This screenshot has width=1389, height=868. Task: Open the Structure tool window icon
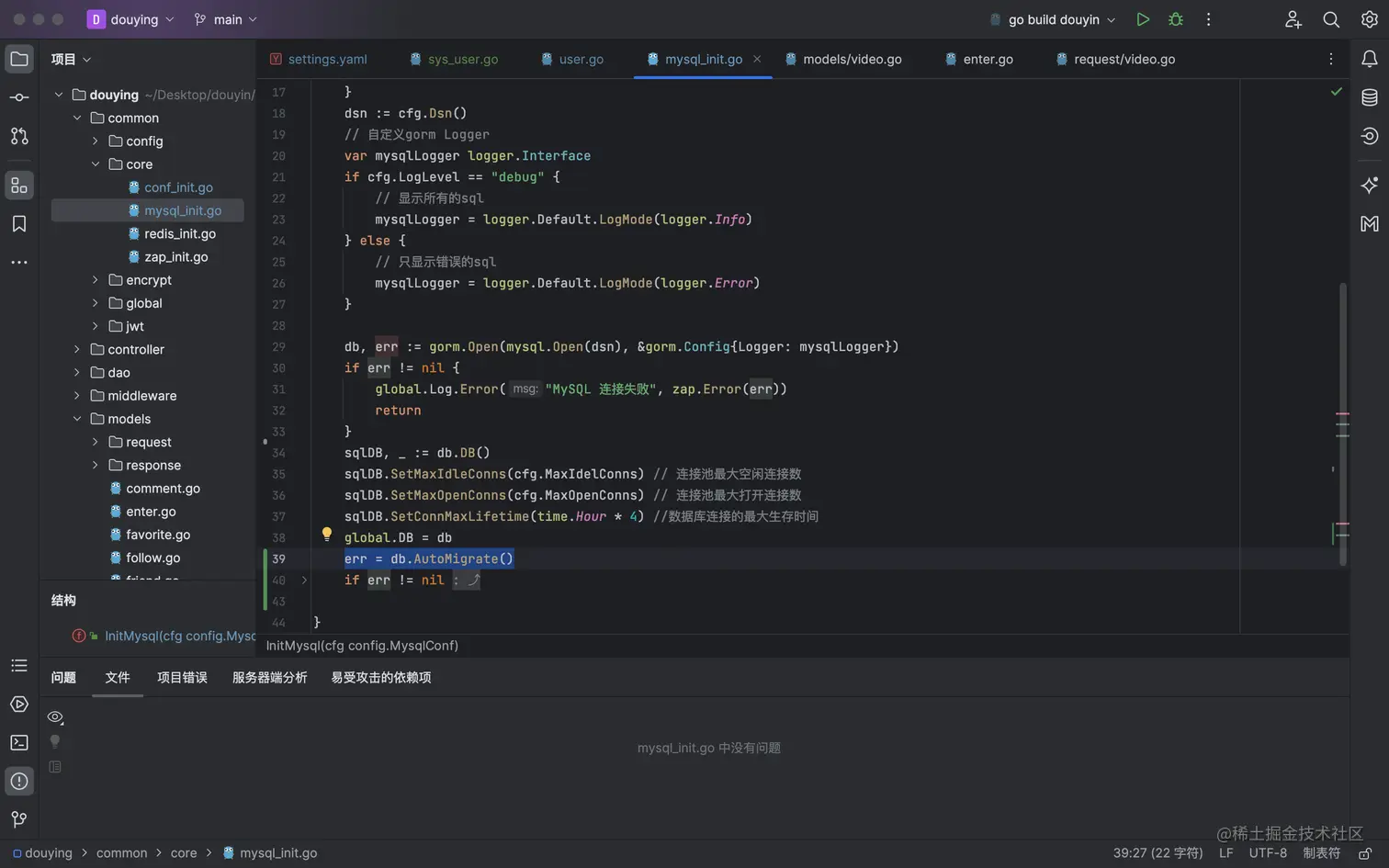tap(19, 186)
